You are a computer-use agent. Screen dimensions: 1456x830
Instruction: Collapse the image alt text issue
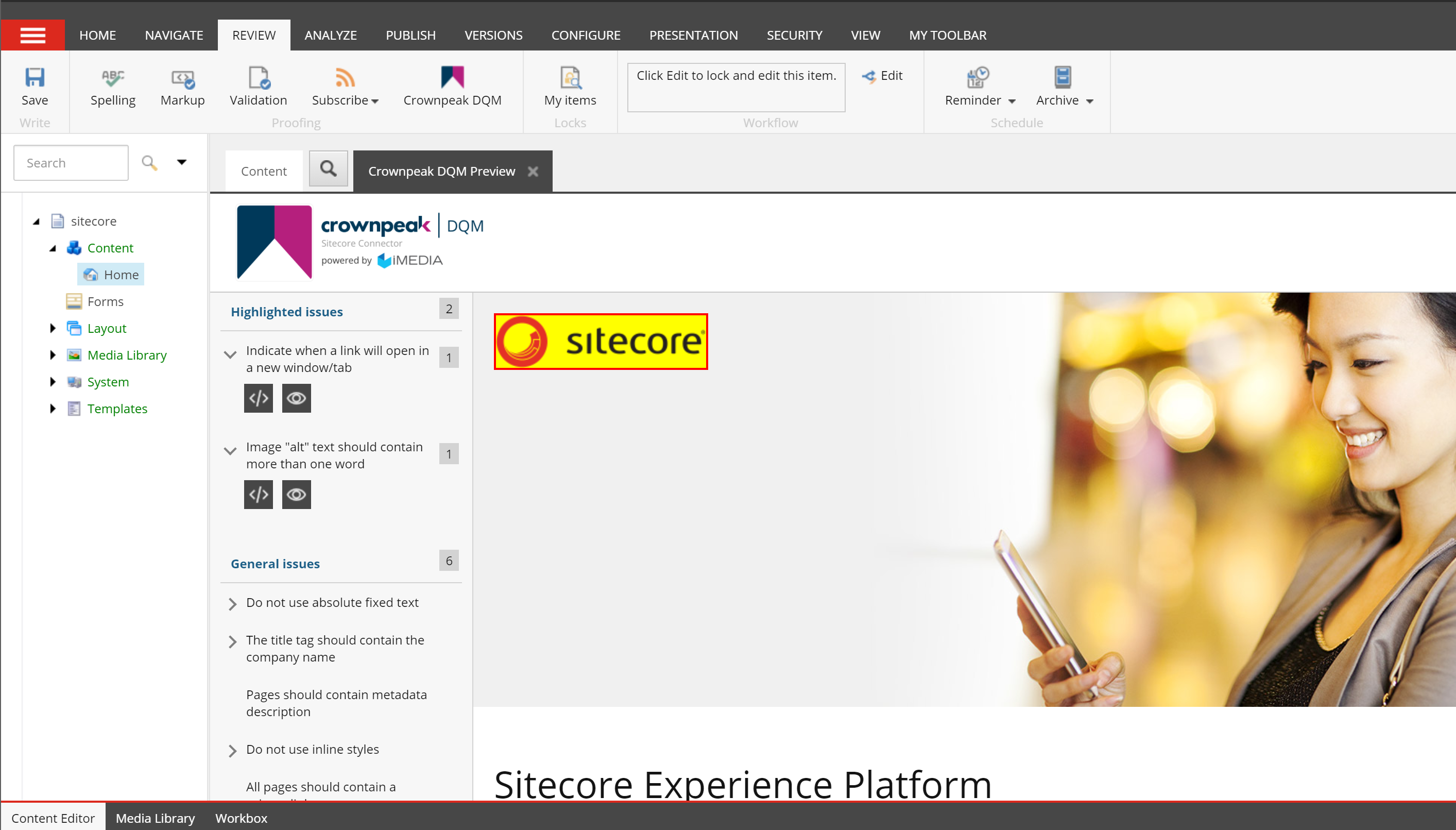point(230,451)
